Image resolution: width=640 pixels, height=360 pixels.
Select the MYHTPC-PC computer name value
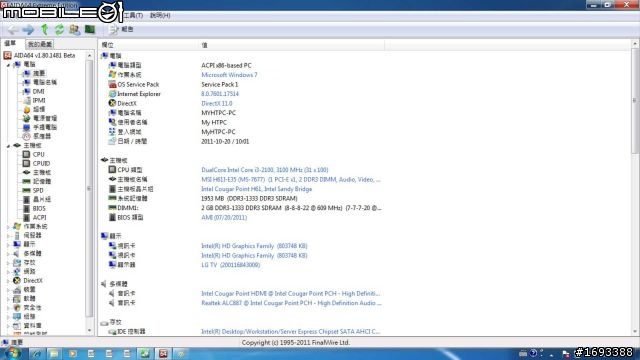tap(218, 113)
